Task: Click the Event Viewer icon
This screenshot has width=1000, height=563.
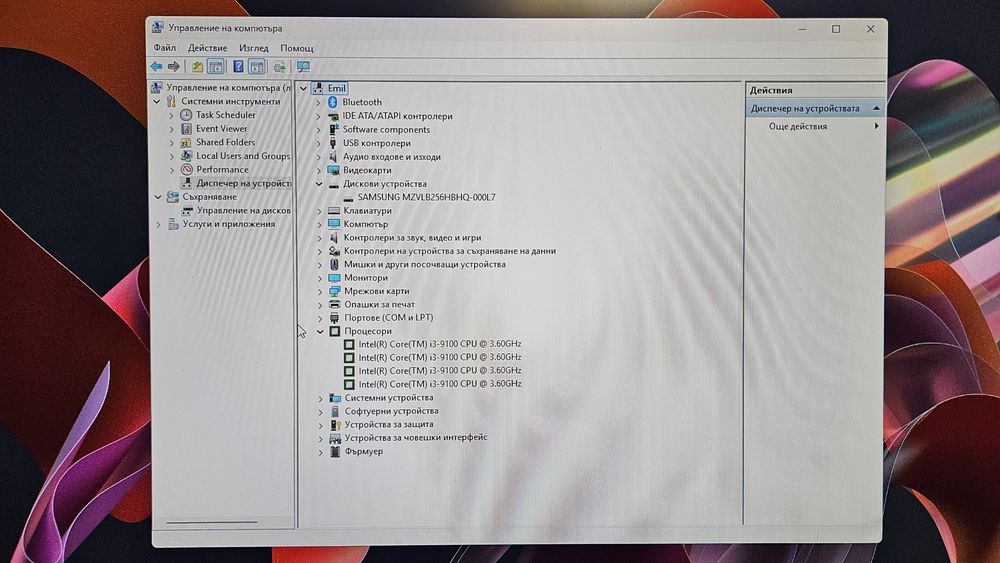Action: coord(186,128)
